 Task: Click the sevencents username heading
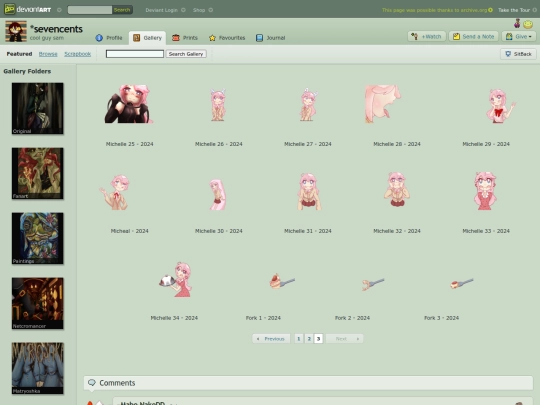pos(56,29)
